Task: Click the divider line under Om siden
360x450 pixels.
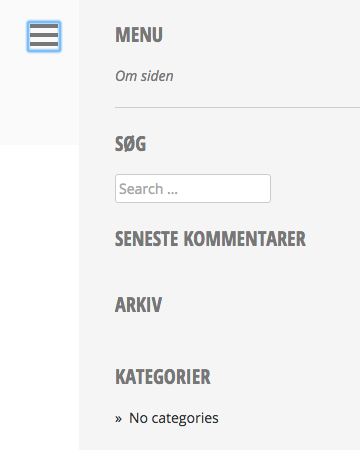Action: point(237,107)
